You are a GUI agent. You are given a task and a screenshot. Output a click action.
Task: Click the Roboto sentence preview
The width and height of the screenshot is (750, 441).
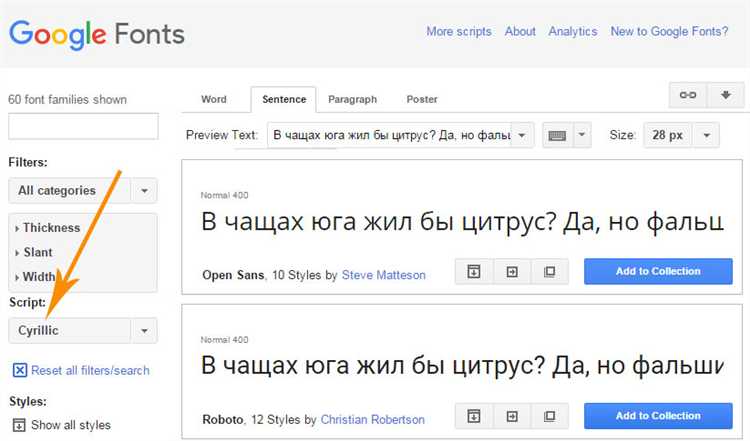click(x=462, y=366)
